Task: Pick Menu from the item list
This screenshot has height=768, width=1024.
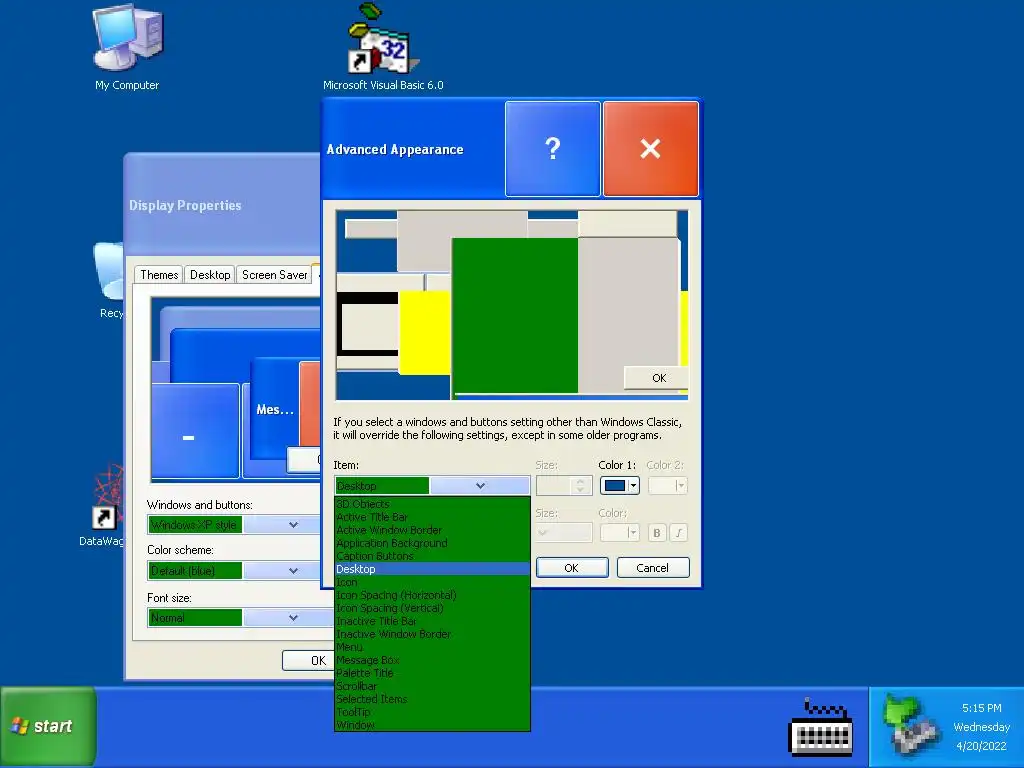Action: [432, 647]
